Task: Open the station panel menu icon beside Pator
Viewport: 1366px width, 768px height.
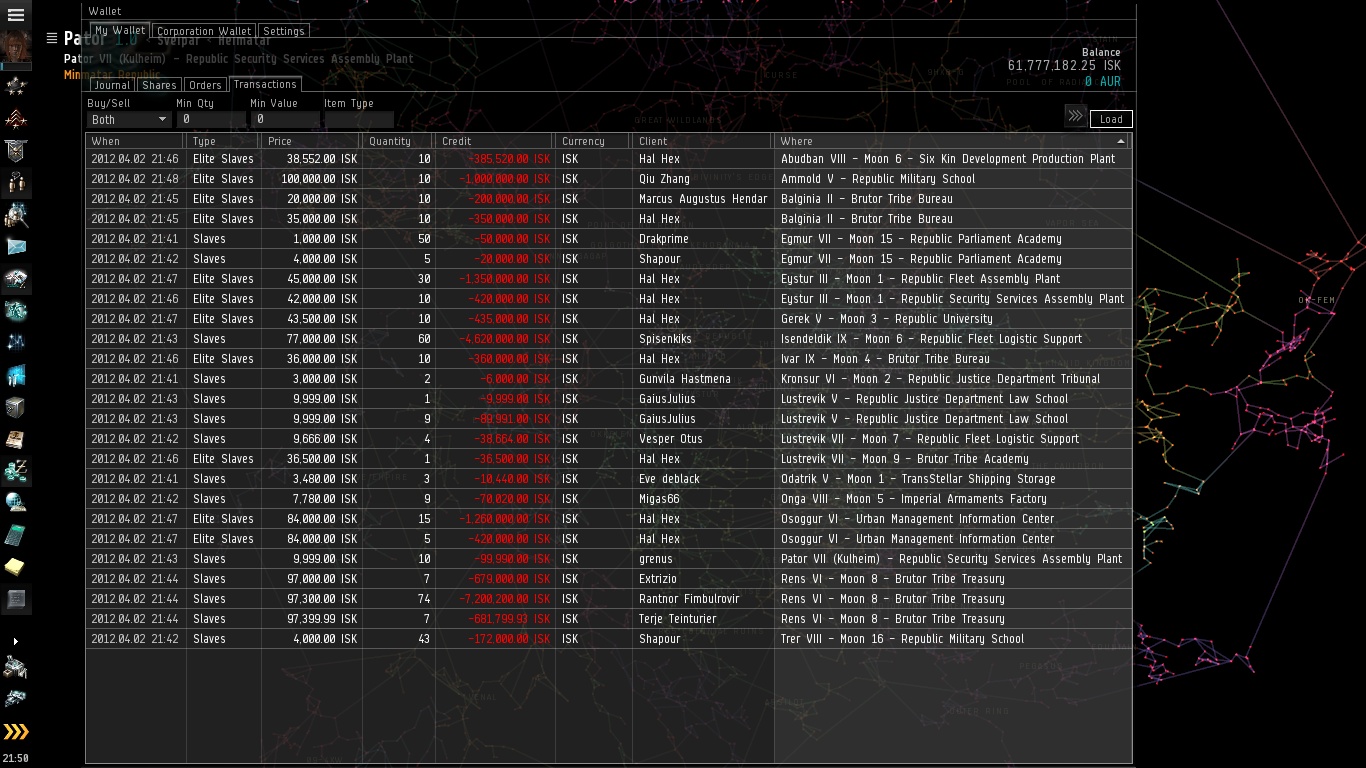Action: [x=52, y=38]
